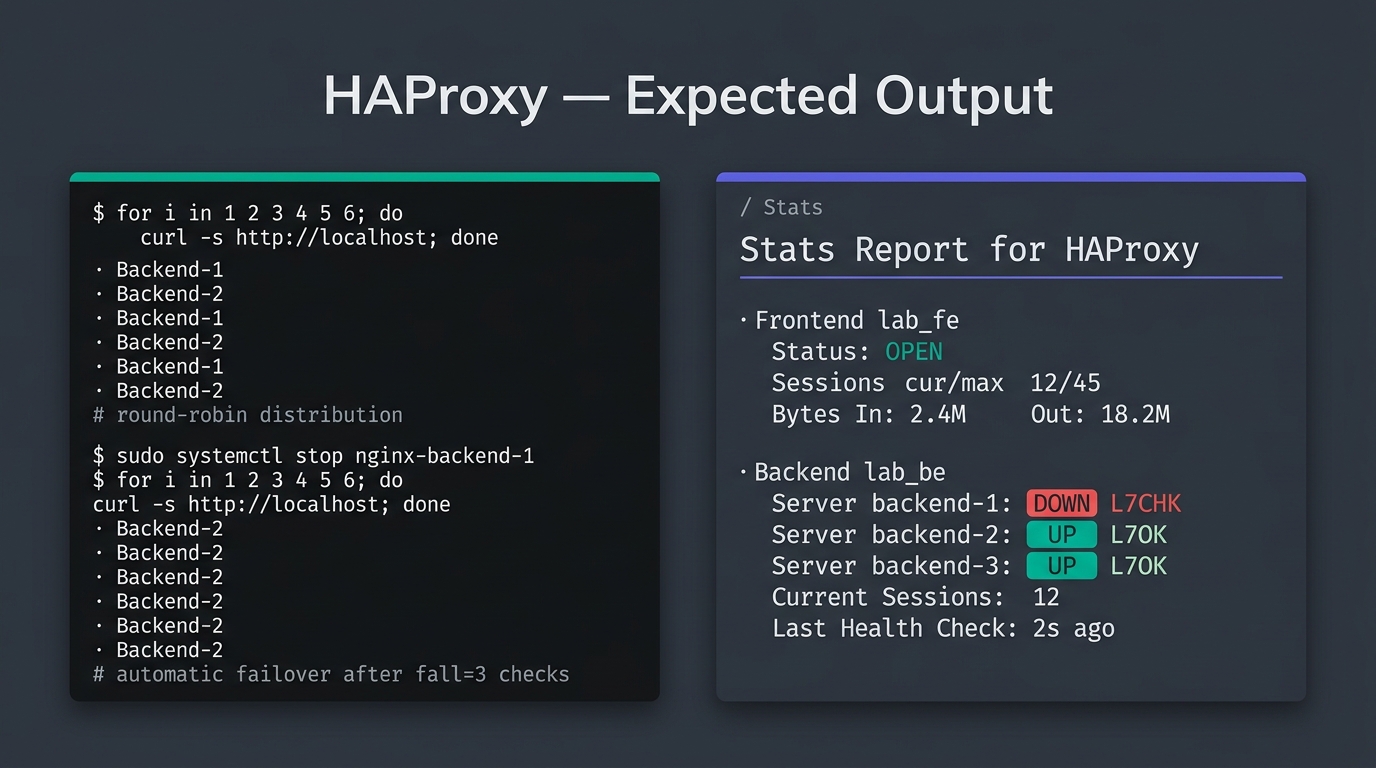Select the Stats Report for HAProxy heading
The height and width of the screenshot is (768, 1376).
click(x=969, y=249)
